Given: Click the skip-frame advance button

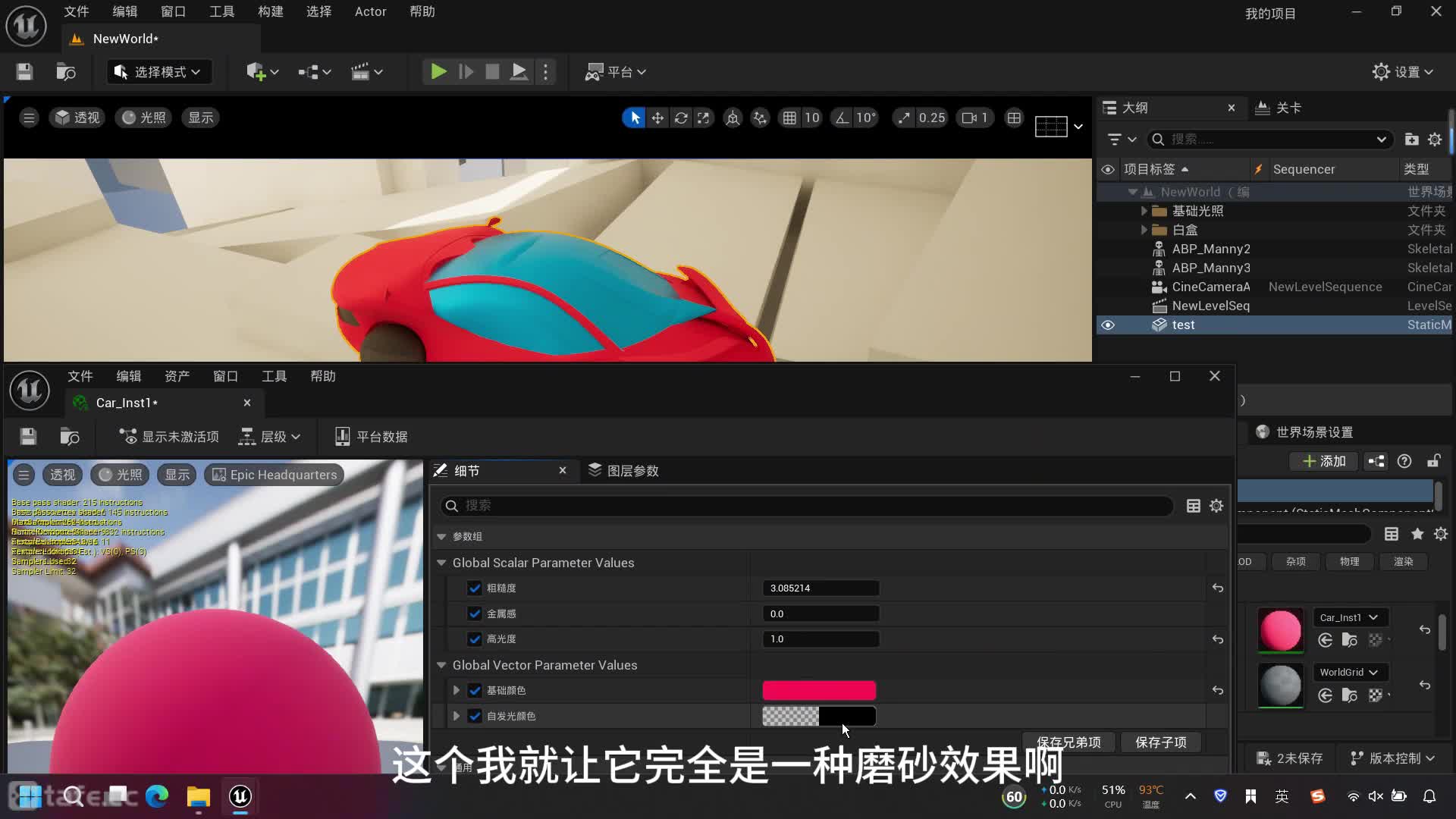Looking at the screenshot, I should [466, 72].
